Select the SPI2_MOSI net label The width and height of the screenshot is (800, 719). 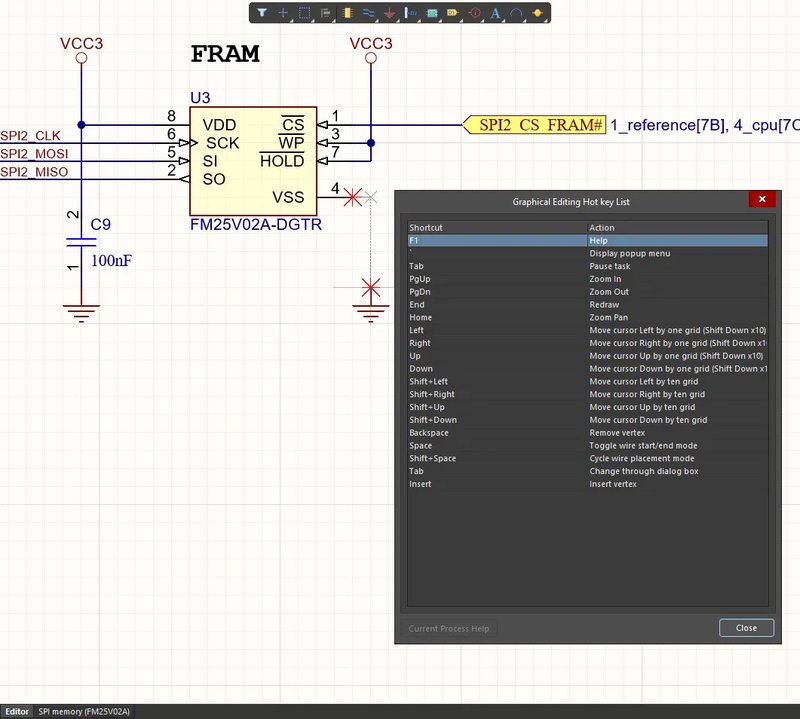(34, 154)
